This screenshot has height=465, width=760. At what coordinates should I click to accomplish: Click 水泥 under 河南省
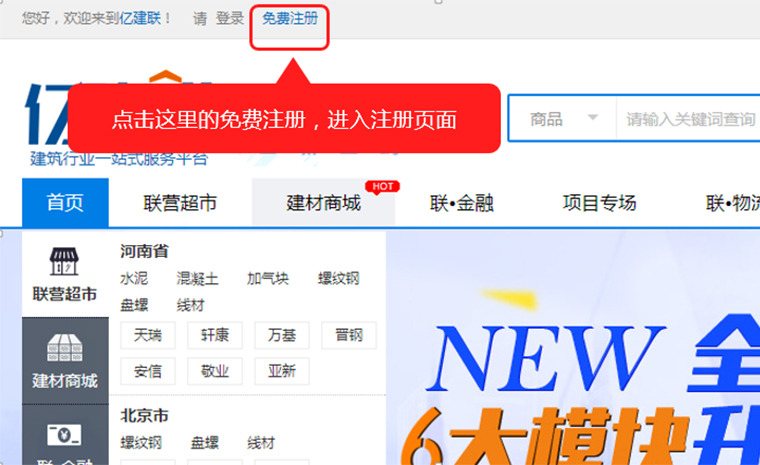coord(134,278)
